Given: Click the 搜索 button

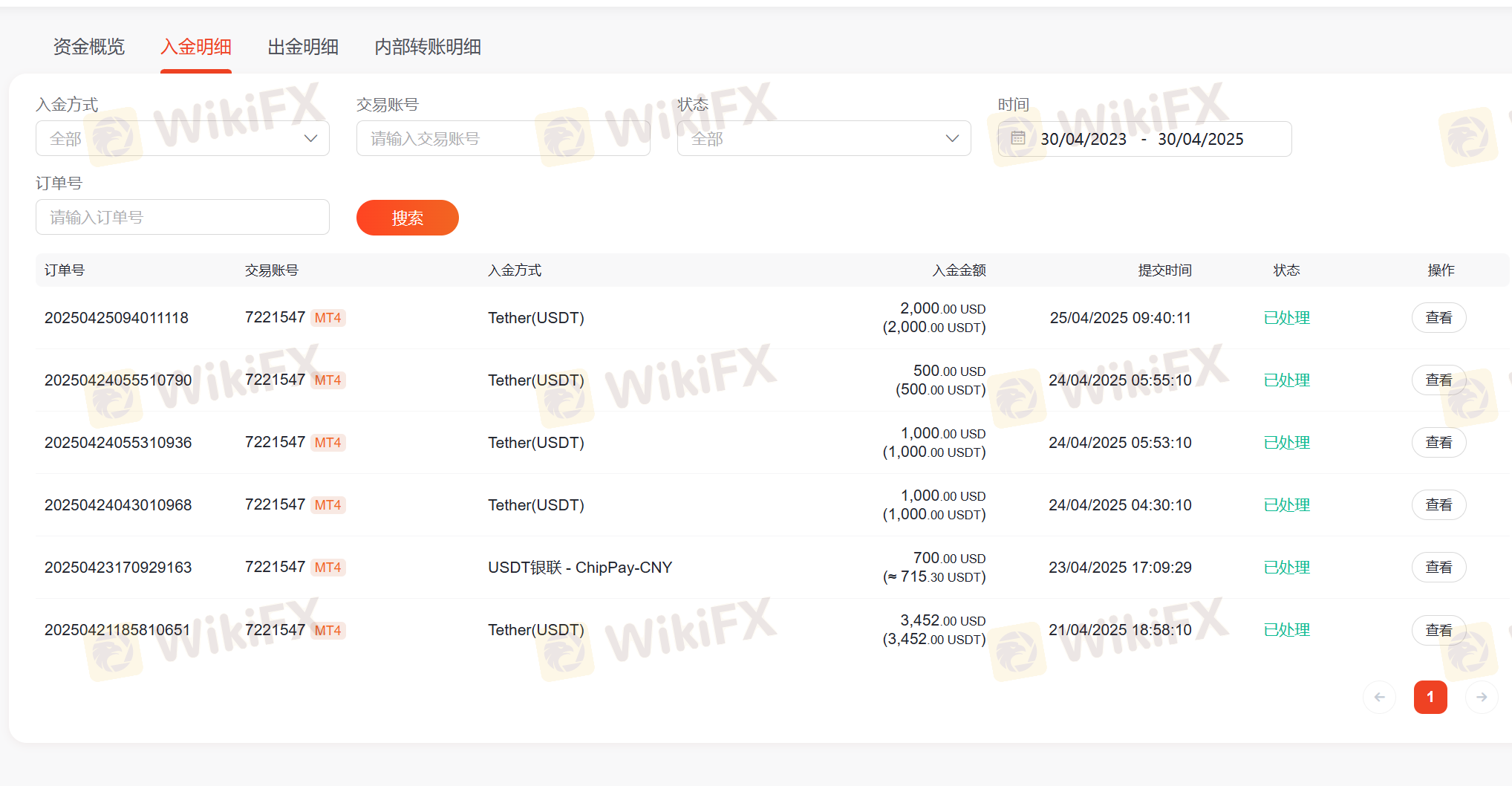Looking at the screenshot, I should pyautogui.click(x=408, y=218).
